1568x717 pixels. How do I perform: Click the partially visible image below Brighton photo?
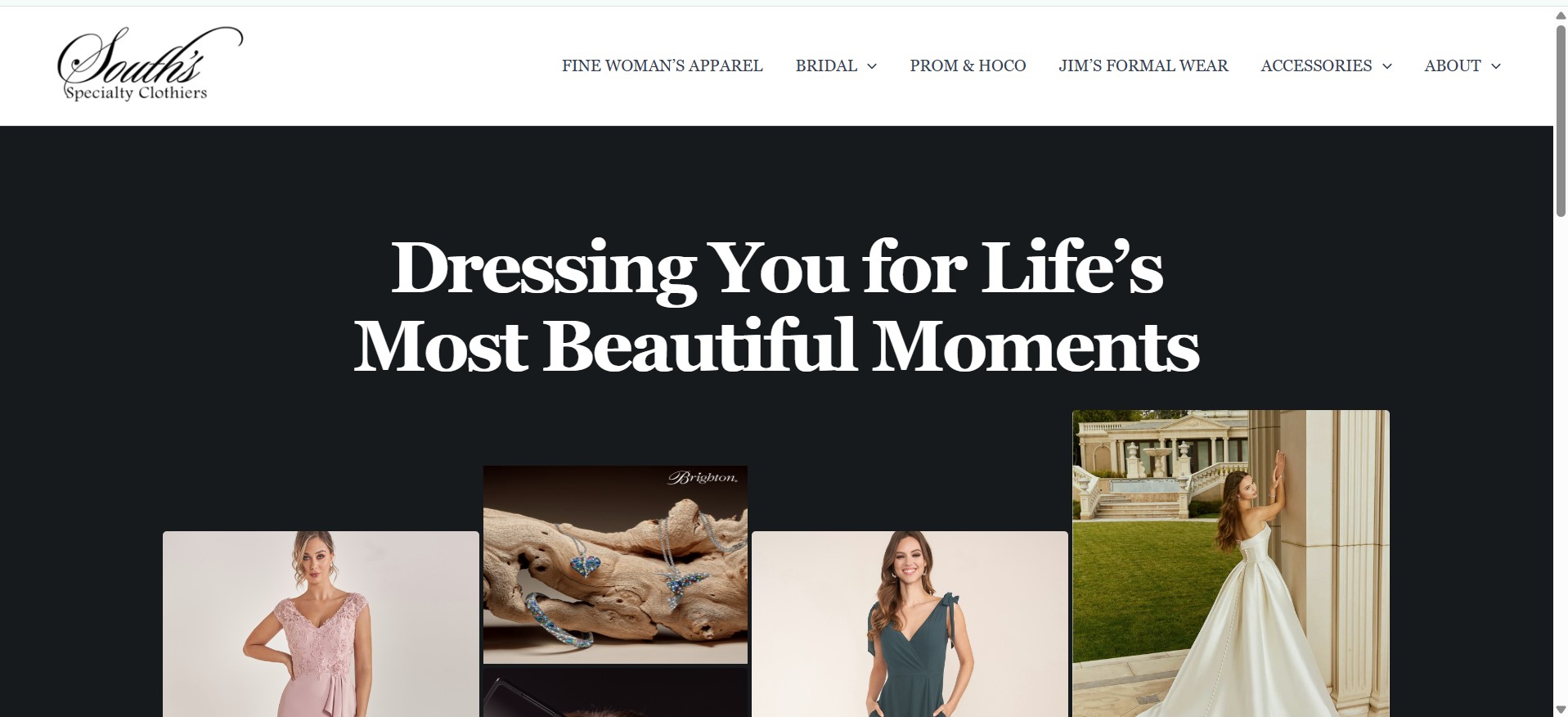tap(615, 693)
